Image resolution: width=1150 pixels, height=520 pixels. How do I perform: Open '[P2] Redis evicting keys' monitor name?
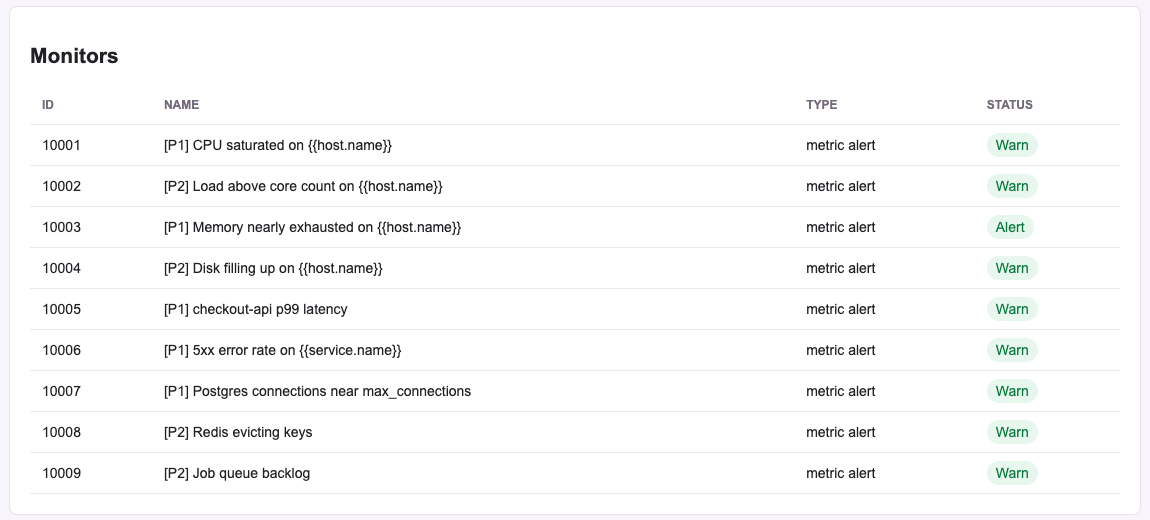point(238,433)
